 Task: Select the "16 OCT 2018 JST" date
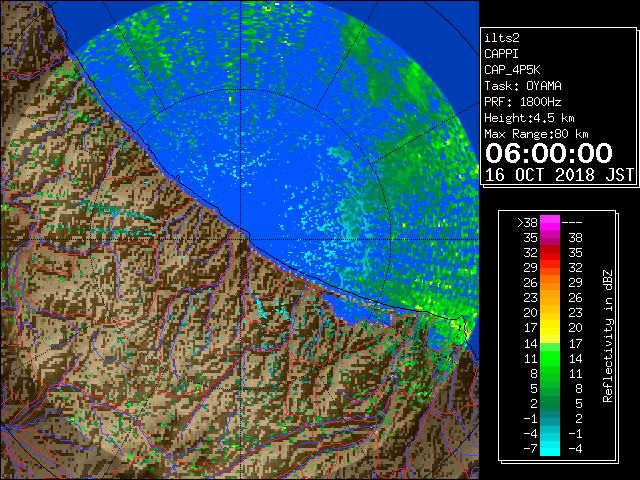(x=559, y=175)
